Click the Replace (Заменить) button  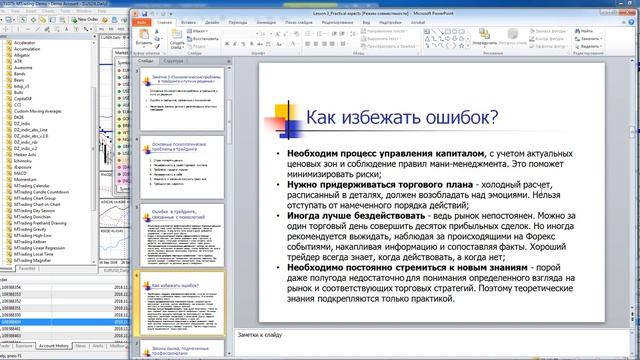pos(588,39)
